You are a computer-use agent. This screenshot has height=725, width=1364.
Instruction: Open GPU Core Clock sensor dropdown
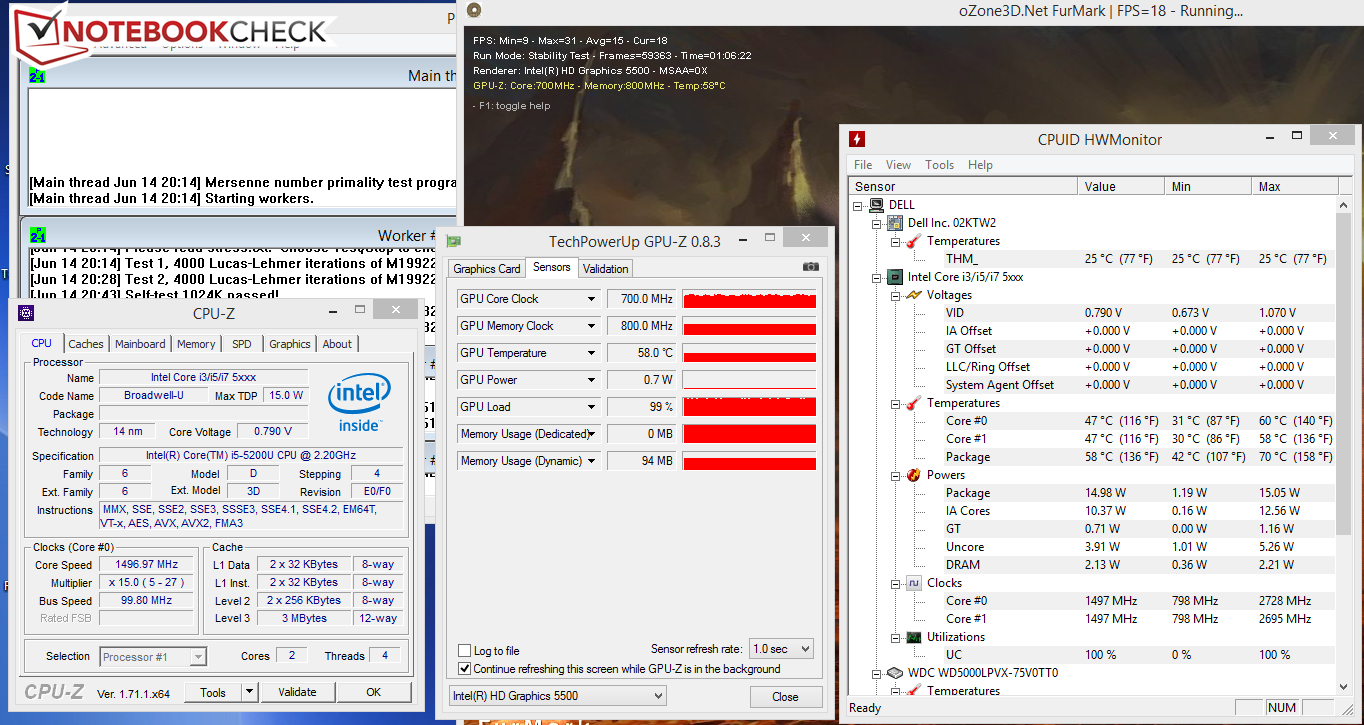click(x=591, y=299)
